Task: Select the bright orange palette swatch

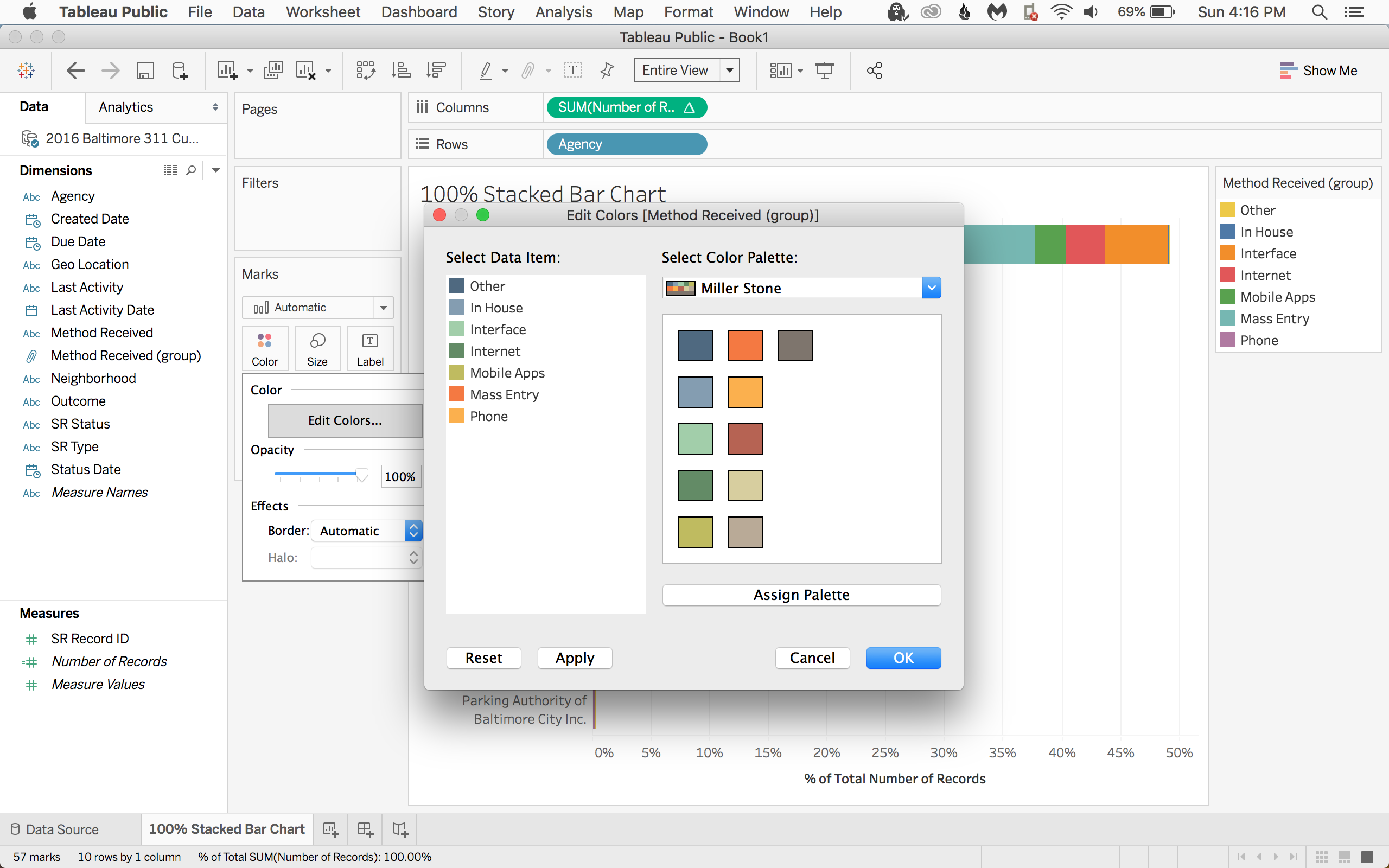Action: pos(745,346)
